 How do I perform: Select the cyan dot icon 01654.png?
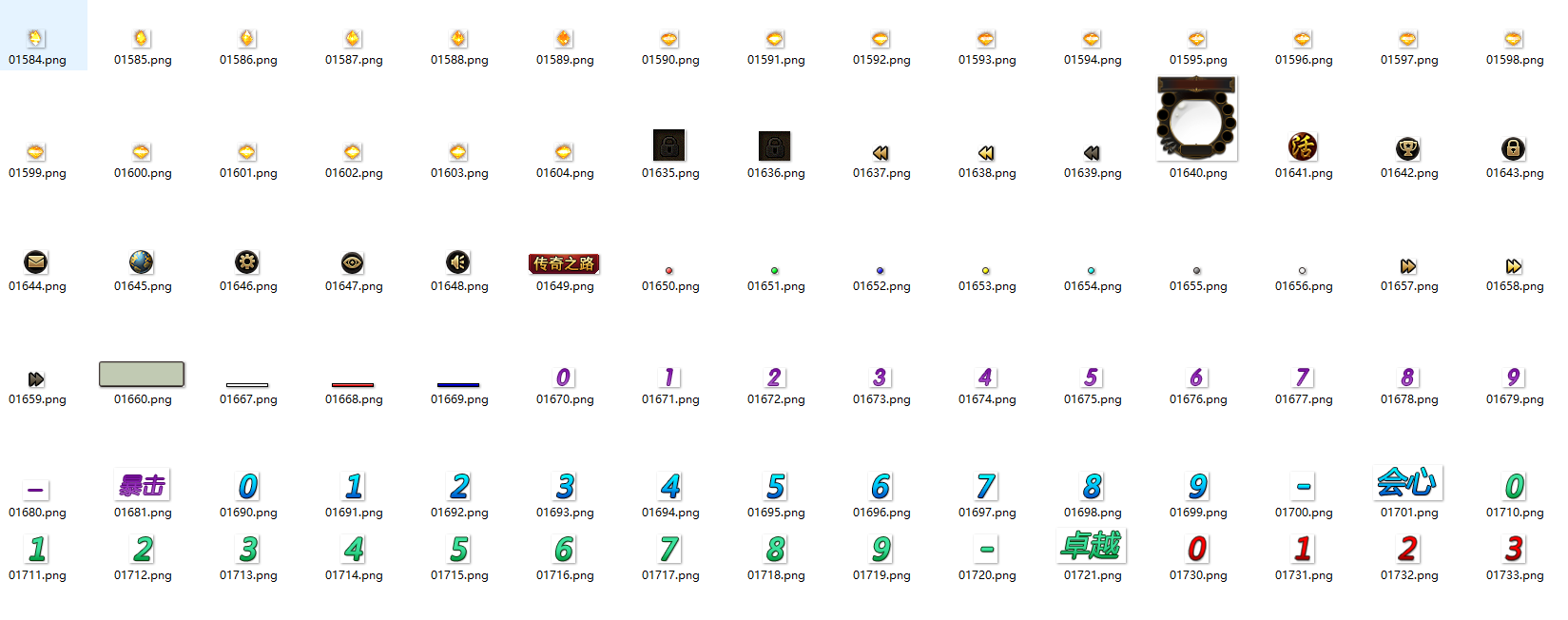click(1092, 270)
